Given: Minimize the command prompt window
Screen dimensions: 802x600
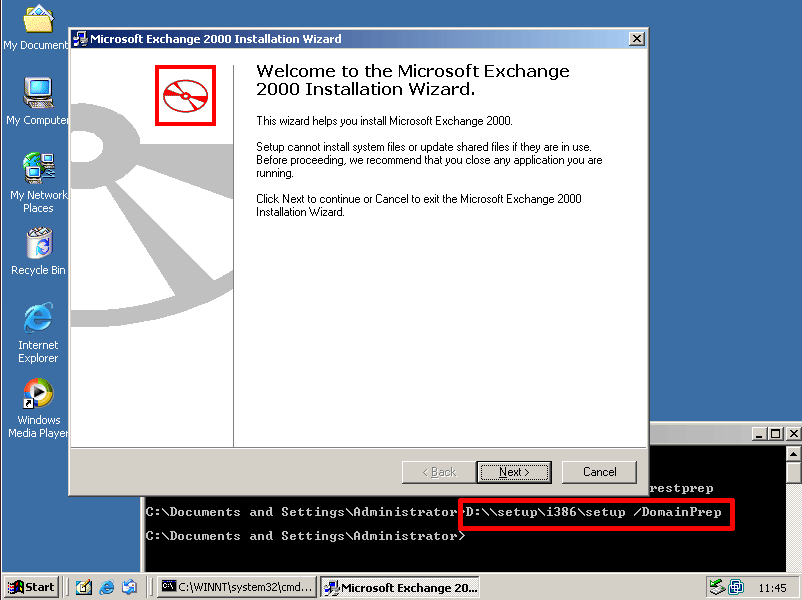Looking at the screenshot, I should (759, 434).
